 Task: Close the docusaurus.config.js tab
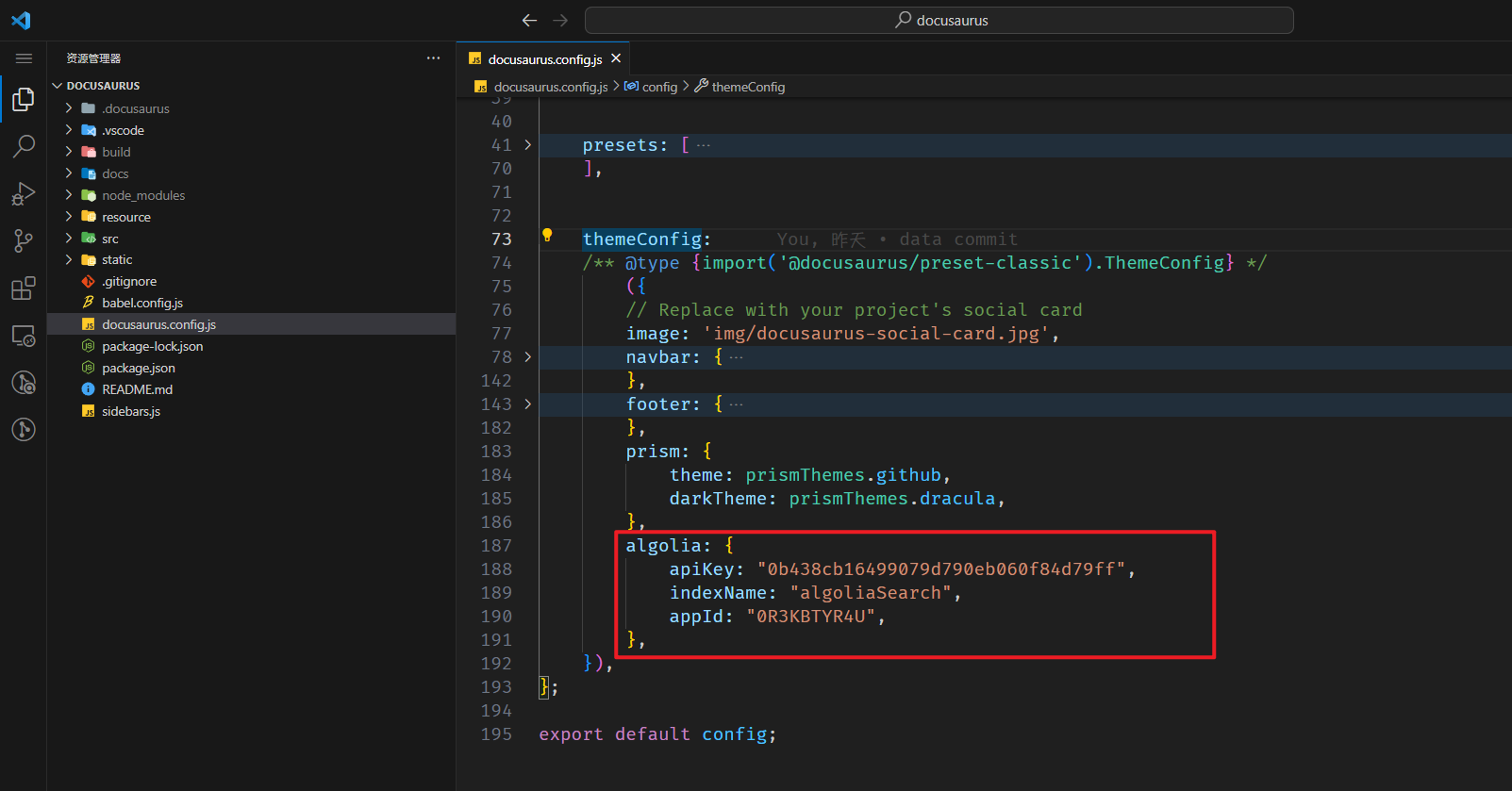[x=616, y=58]
